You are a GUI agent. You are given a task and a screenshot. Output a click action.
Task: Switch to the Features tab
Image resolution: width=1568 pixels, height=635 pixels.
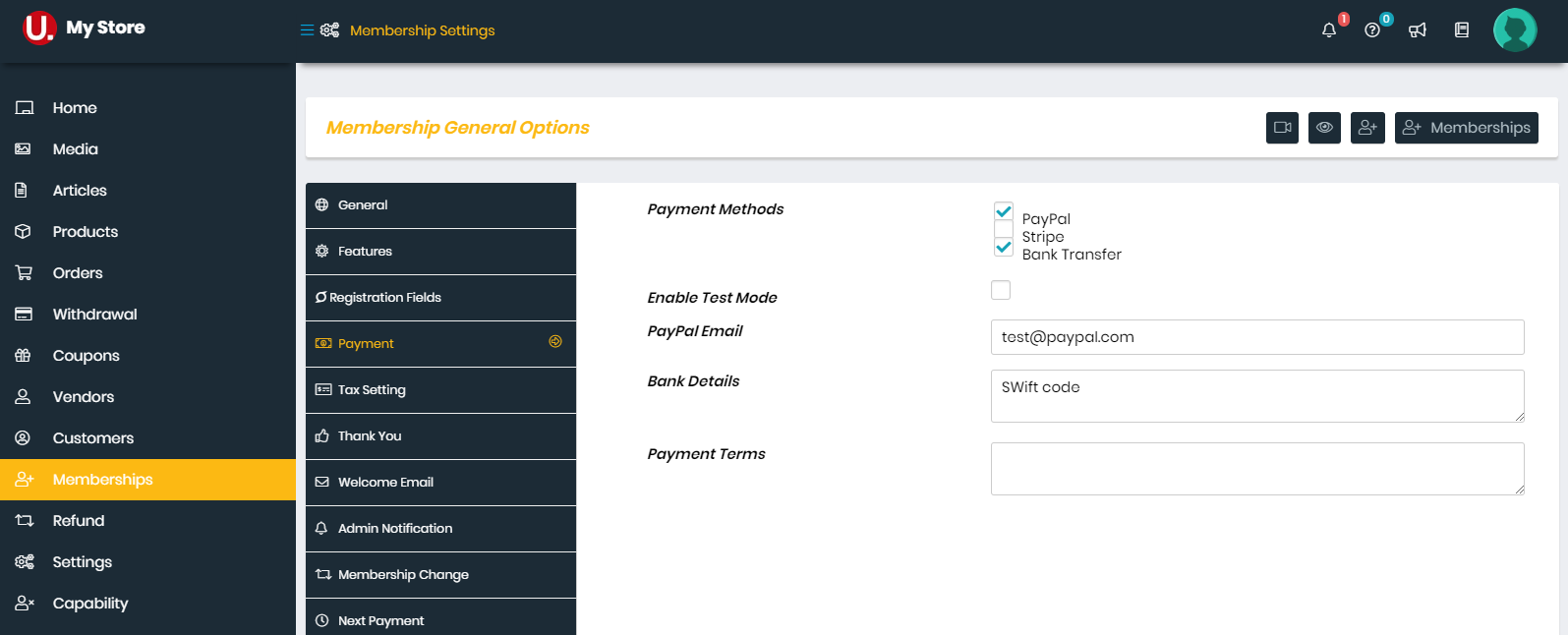pos(440,252)
